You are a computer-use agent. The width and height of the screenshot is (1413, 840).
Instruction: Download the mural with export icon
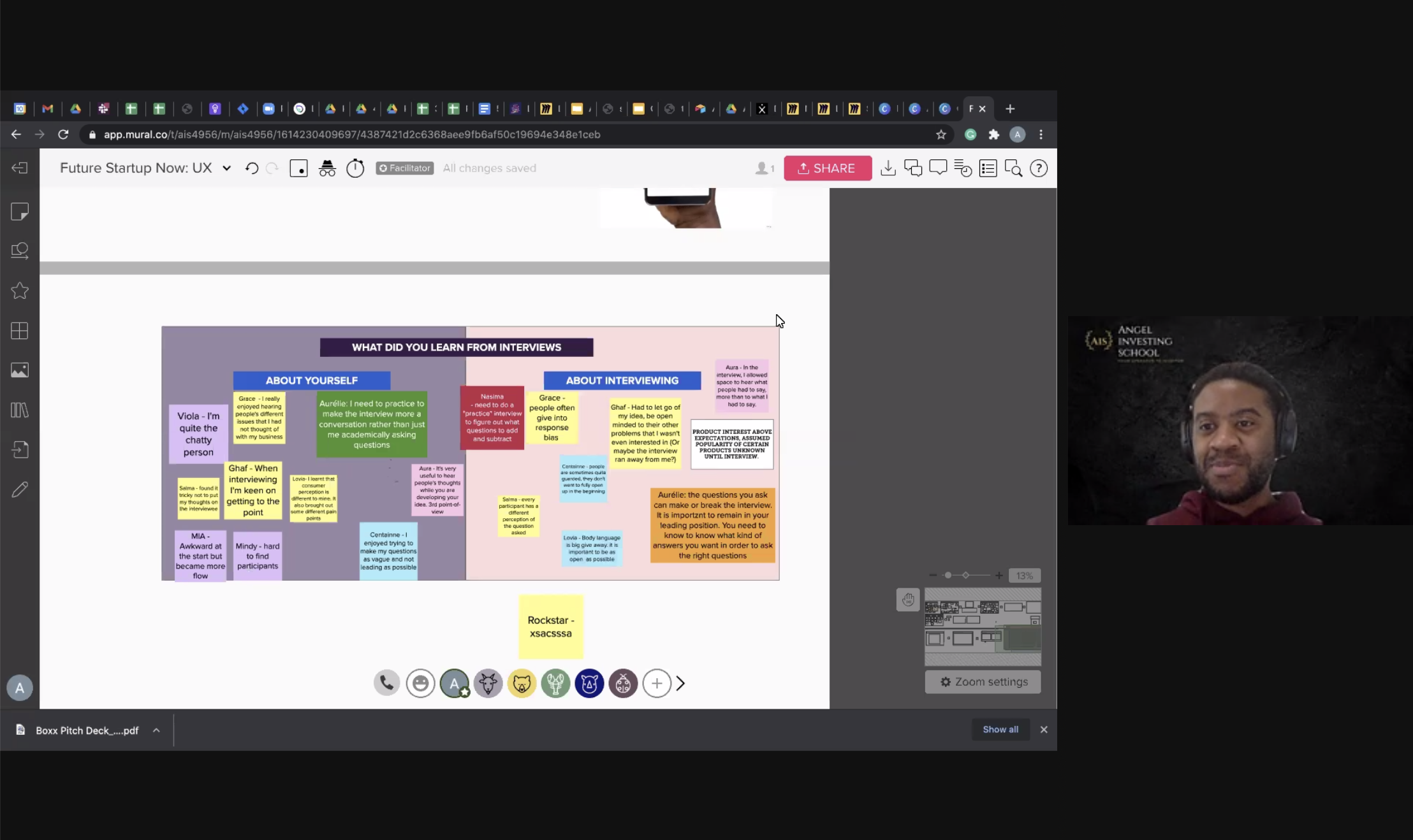888,168
